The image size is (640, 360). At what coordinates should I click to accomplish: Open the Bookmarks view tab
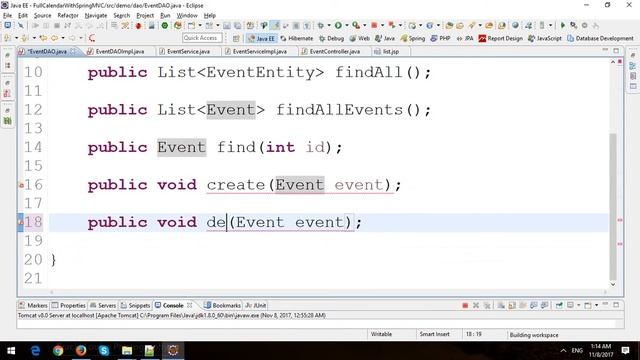222,305
